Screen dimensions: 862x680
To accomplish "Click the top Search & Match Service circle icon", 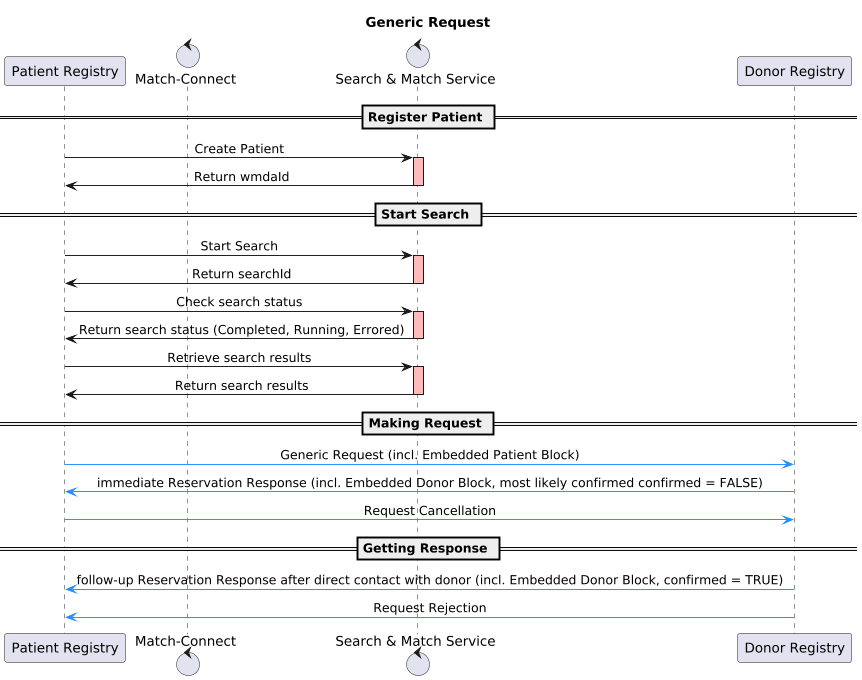I will pos(417,54).
